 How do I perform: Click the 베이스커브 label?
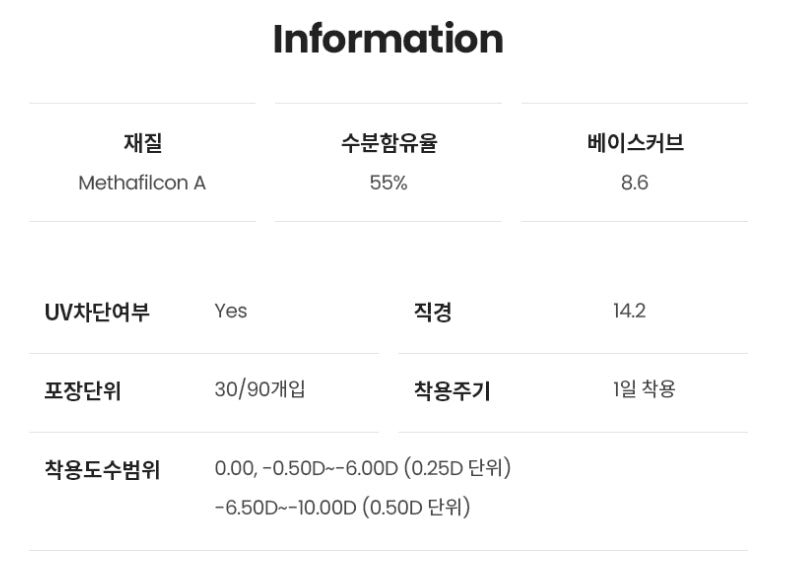pyautogui.click(x=635, y=143)
